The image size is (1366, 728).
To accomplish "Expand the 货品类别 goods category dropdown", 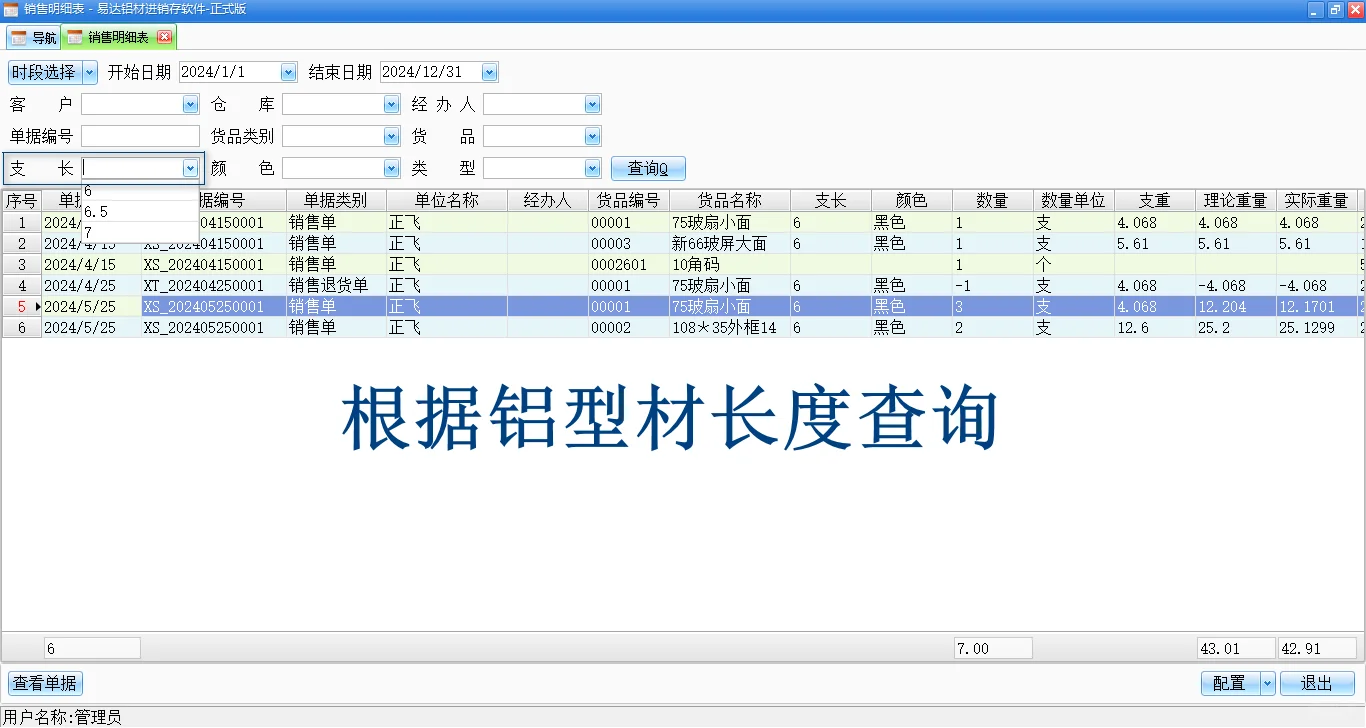I will (x=391, y=135).
